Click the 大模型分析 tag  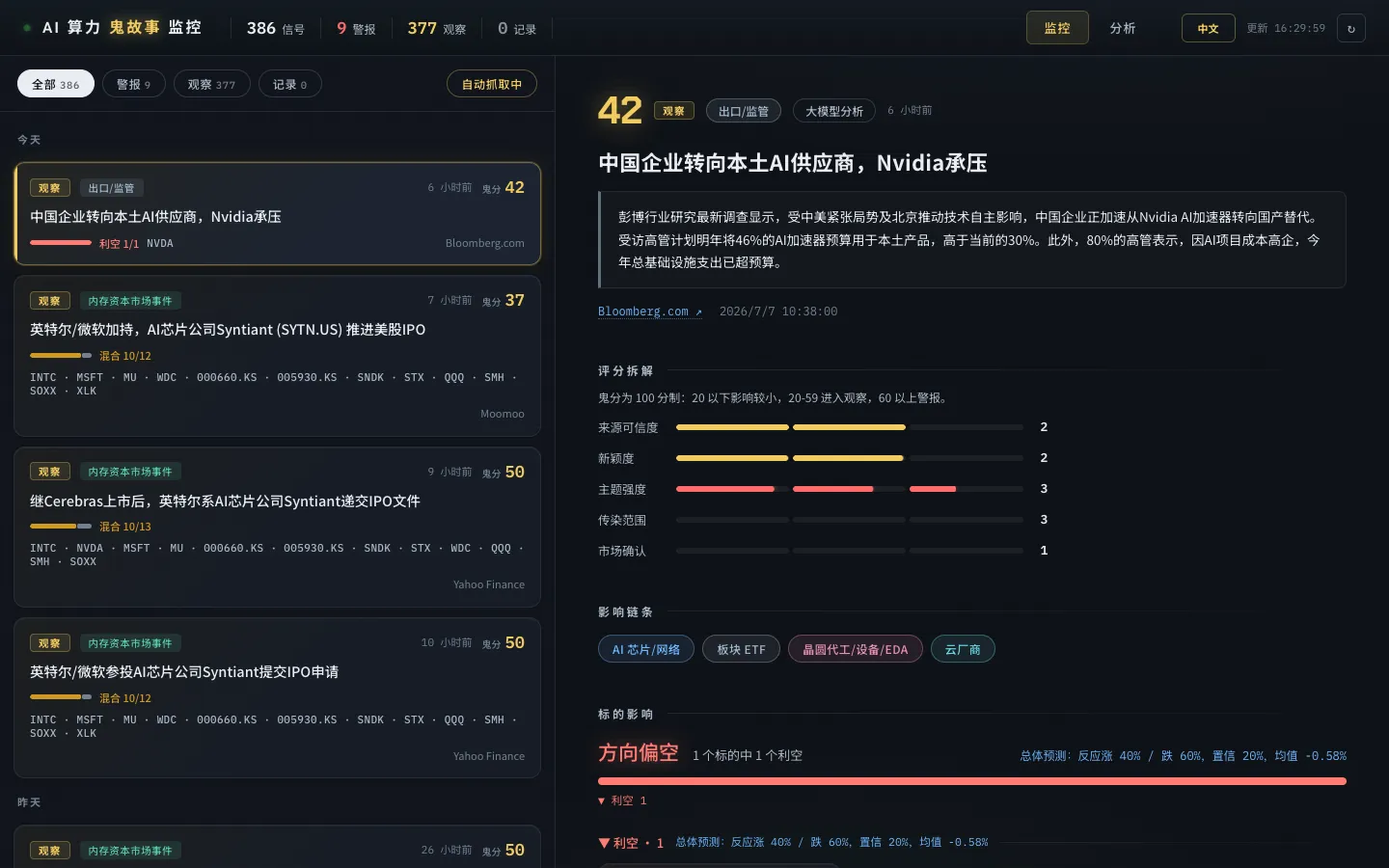click(834, 111)
